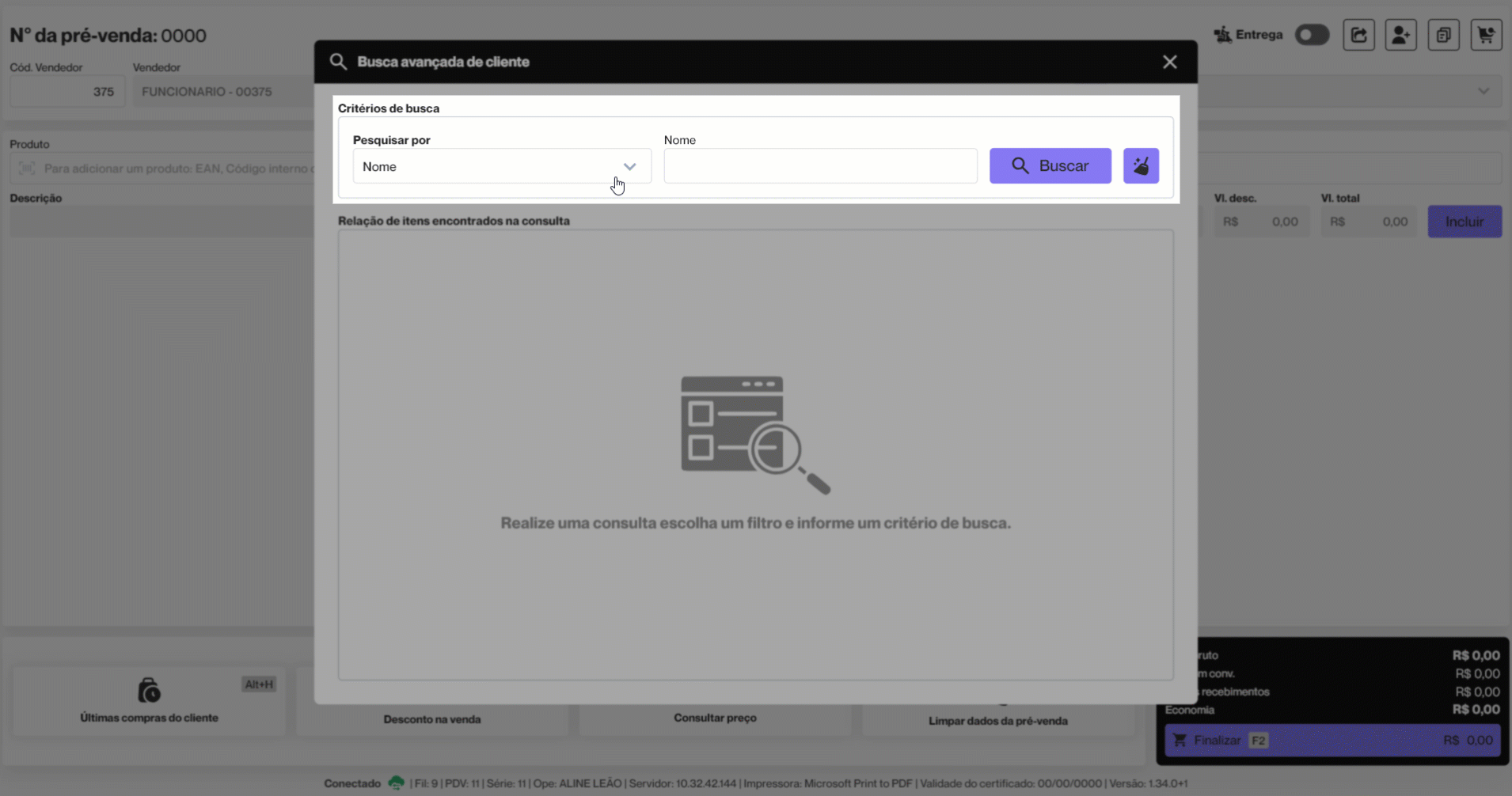1512x796 pixels.
Task: Click the Cód. Vendedor field showing 375
Action: [x=66, y=92]
